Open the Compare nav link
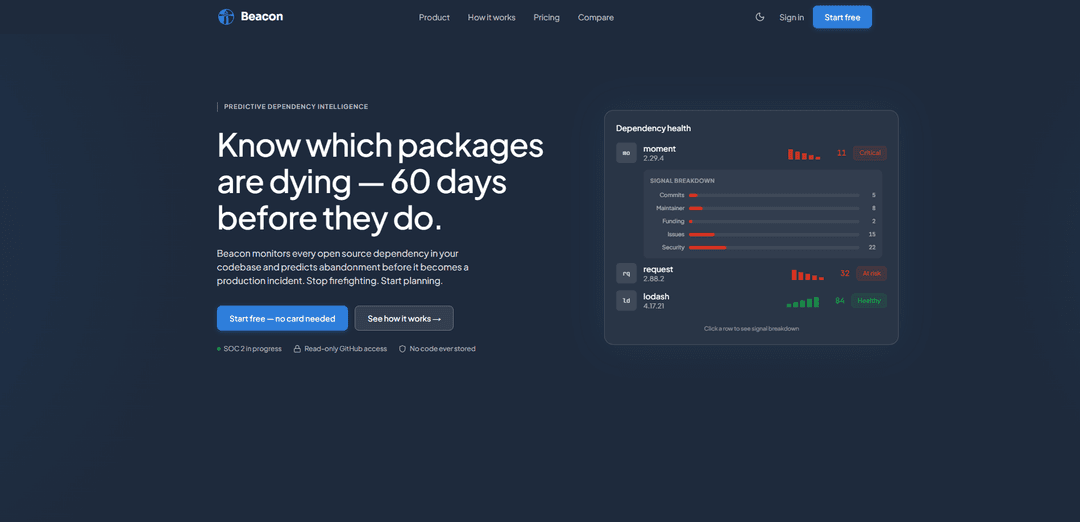This screenshot has width=1080, height=522. click(x=596, y=17)
